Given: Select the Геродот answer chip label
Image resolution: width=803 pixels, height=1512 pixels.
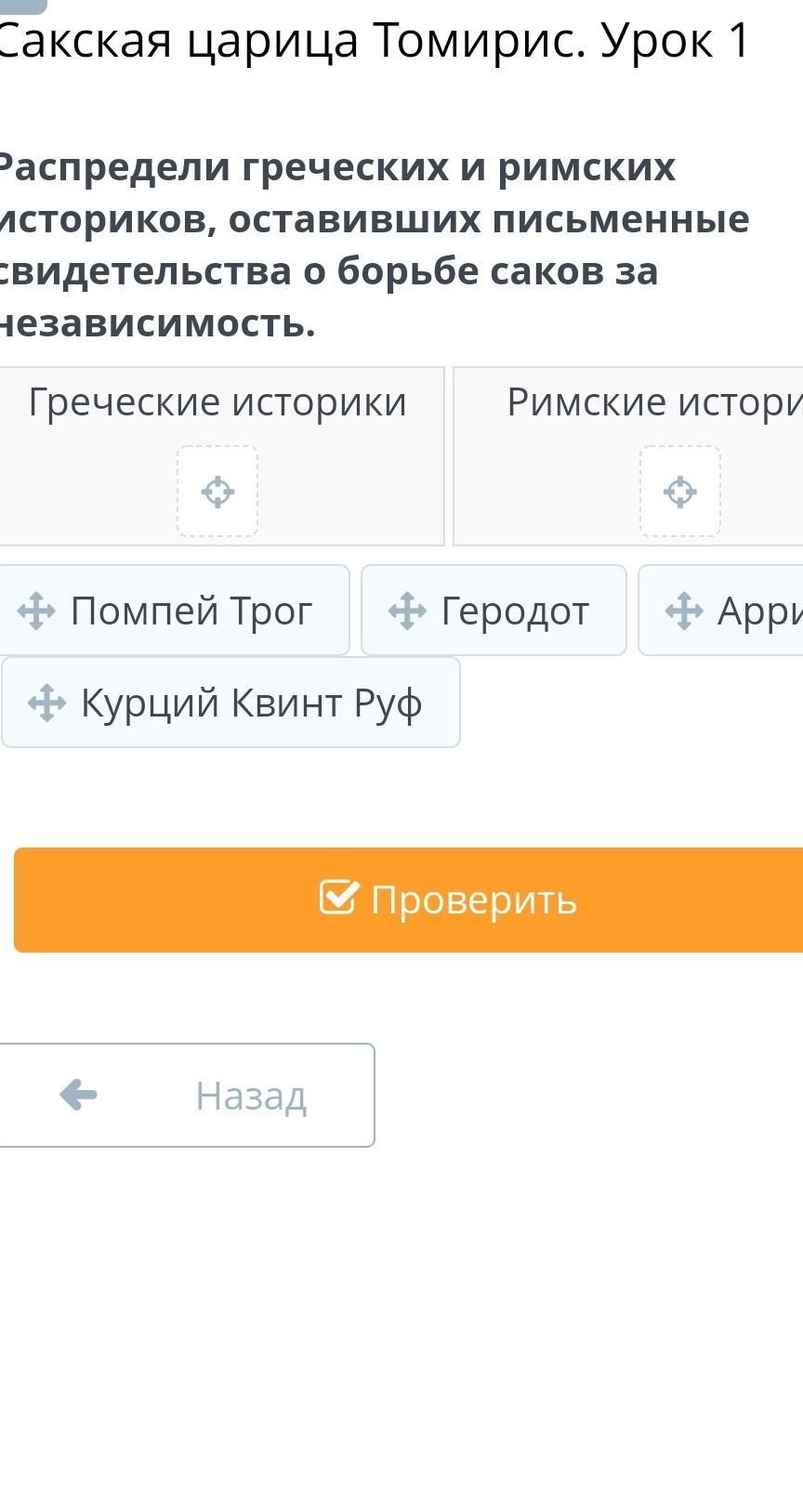Looking at the screenshot, I should click(x=515, y=611).
